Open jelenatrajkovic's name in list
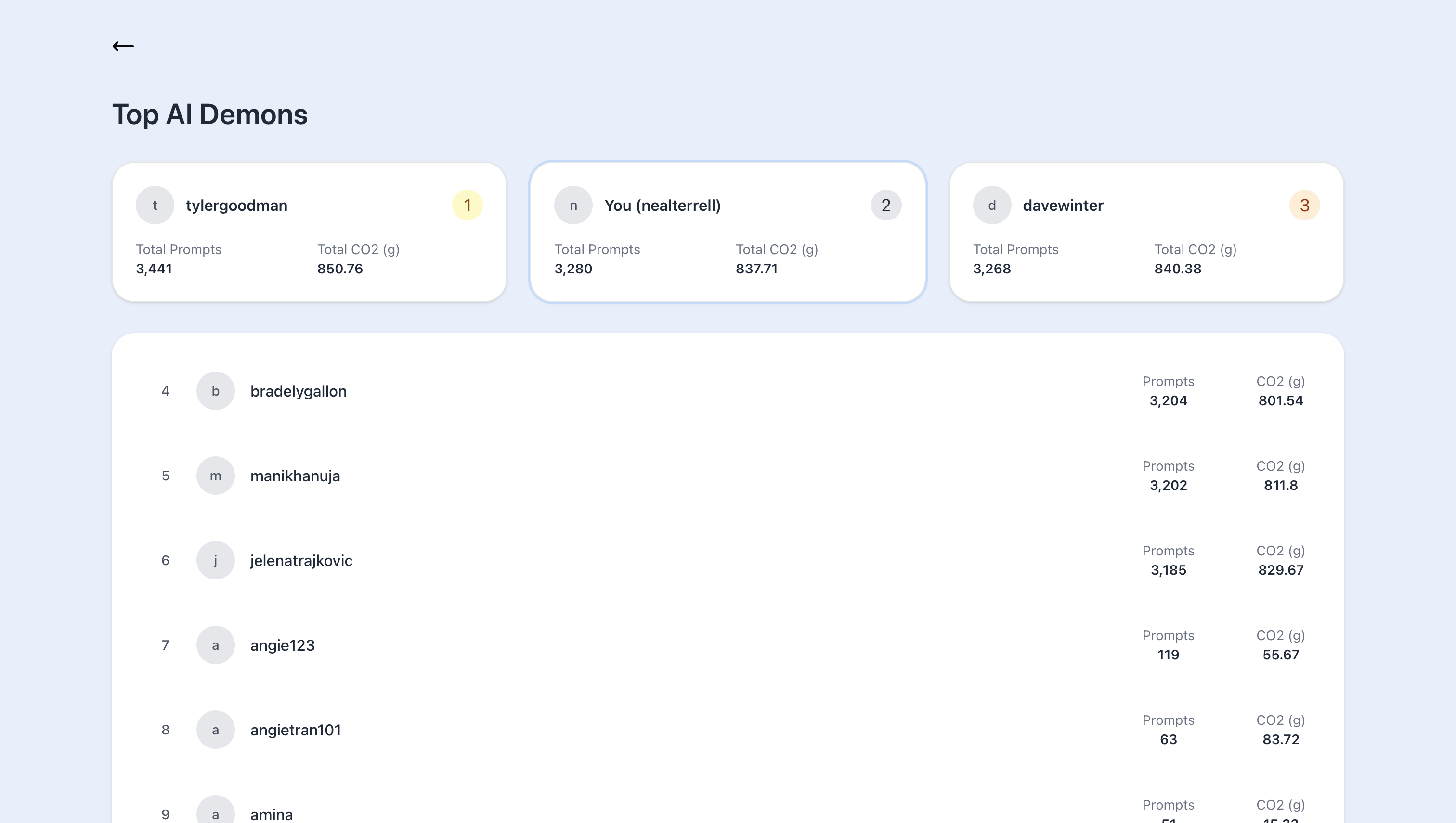The image size is (1456, 823). tap(301, 561)
